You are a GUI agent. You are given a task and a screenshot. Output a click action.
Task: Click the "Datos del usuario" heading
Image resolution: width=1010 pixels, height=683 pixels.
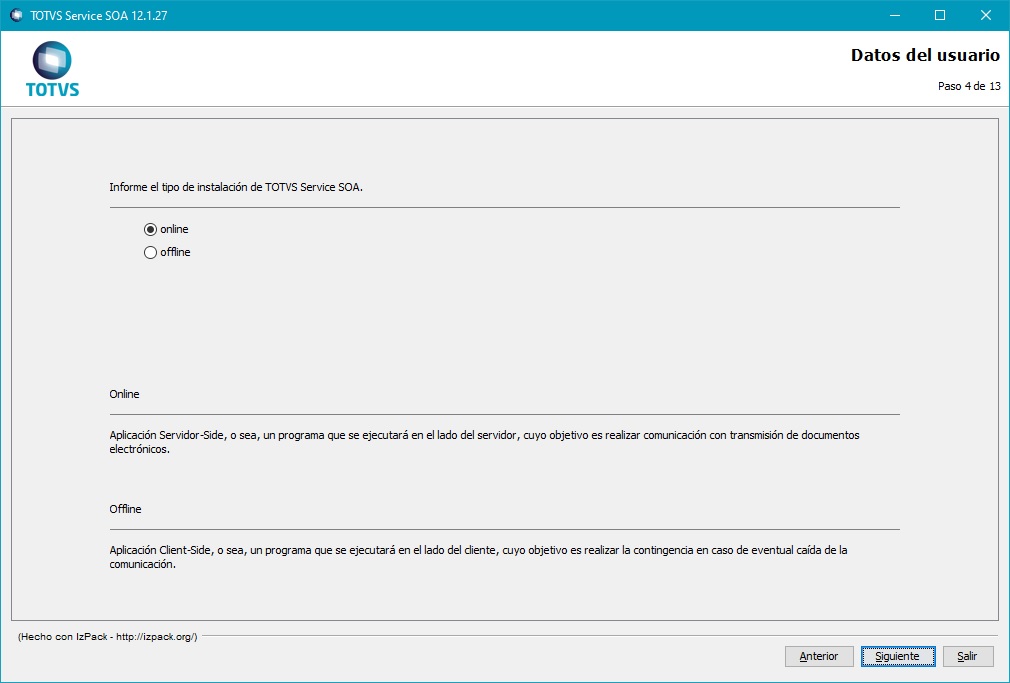[925, 55]
